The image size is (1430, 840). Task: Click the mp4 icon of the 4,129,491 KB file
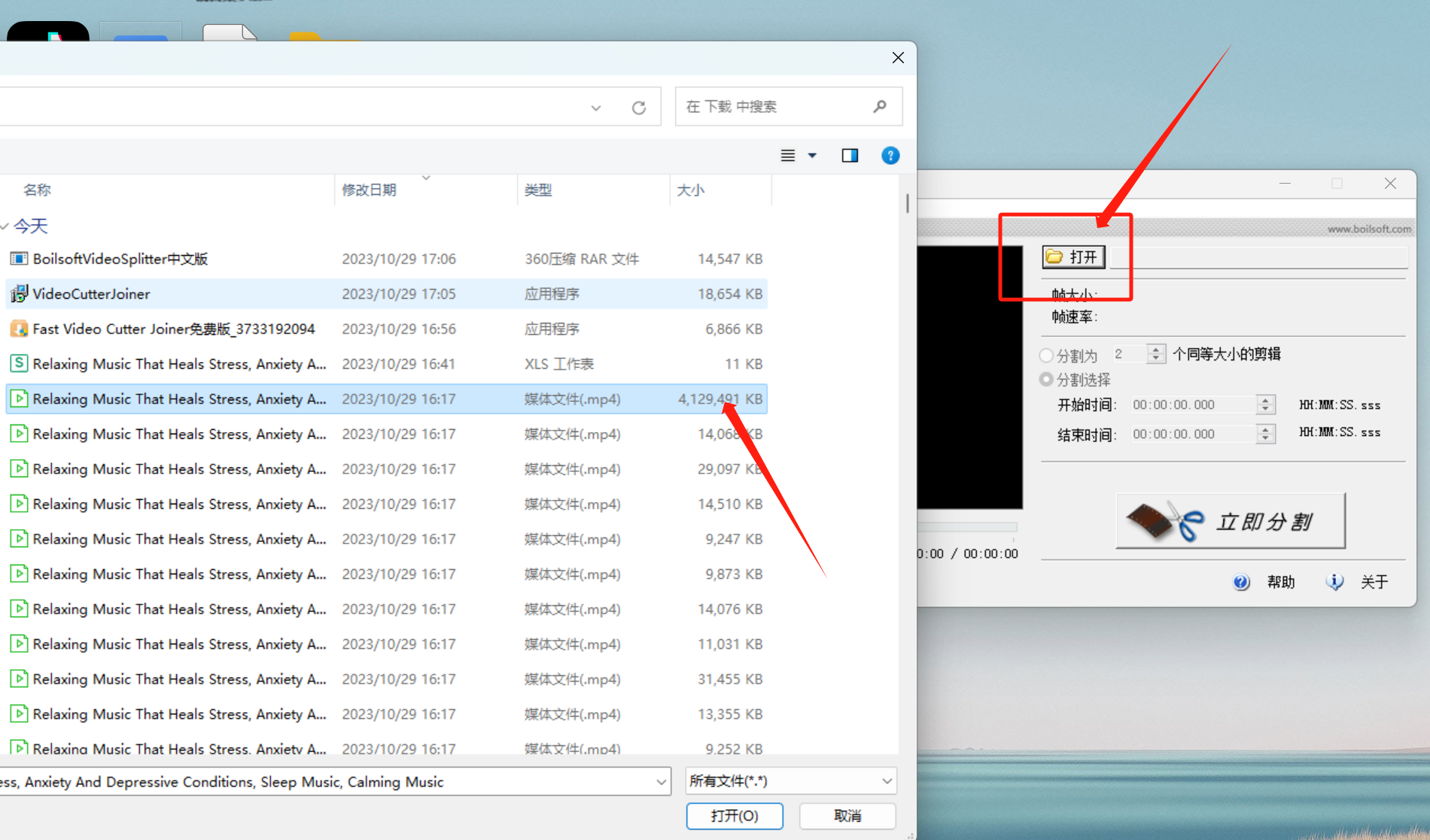[19, 399]
